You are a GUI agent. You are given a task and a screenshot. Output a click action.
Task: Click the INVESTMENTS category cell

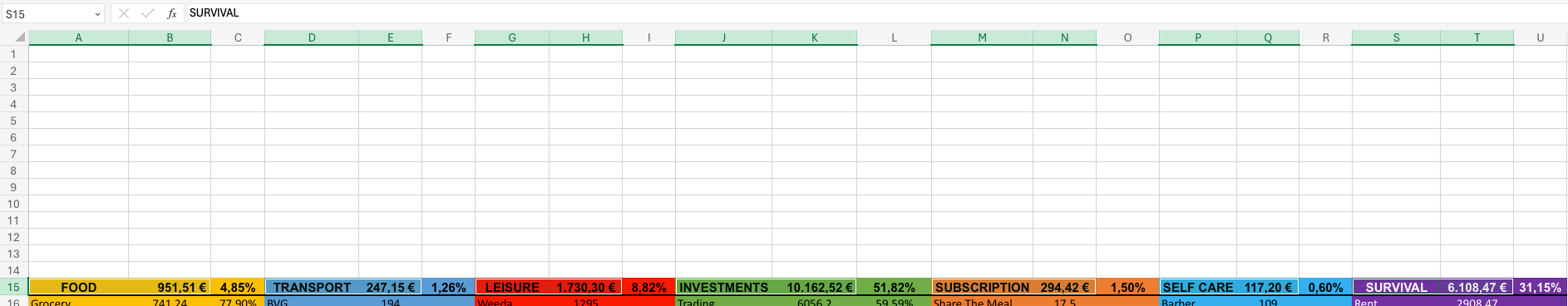[x=723, y=287]
